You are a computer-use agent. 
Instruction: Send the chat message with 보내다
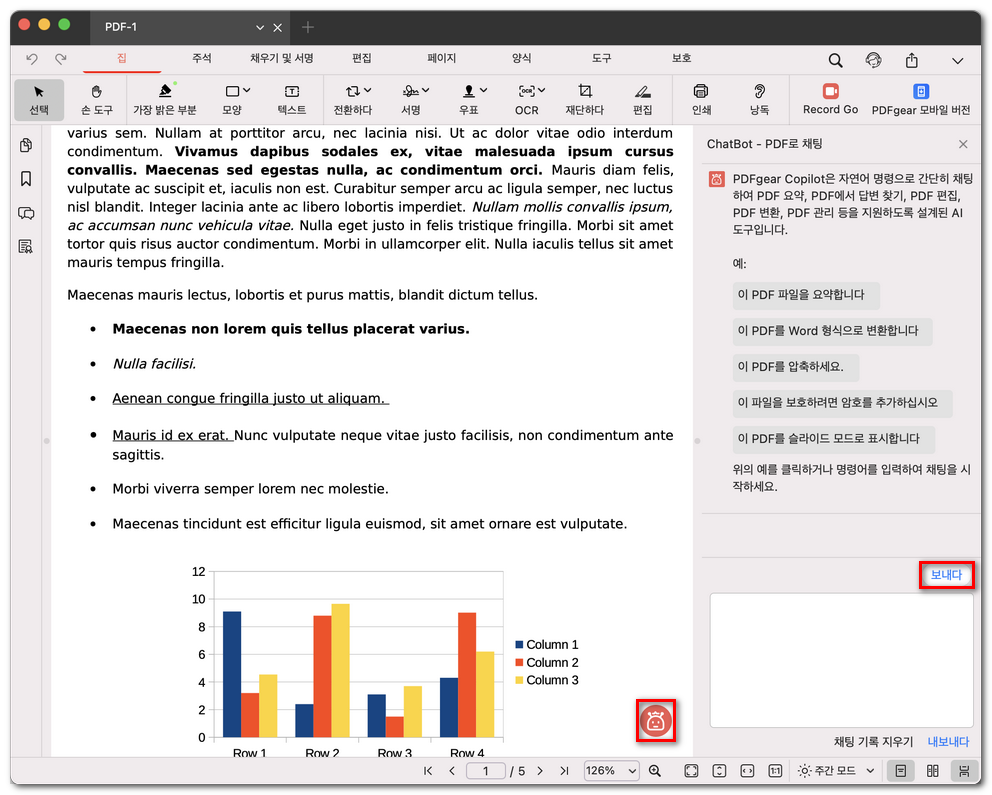[946, 574]
